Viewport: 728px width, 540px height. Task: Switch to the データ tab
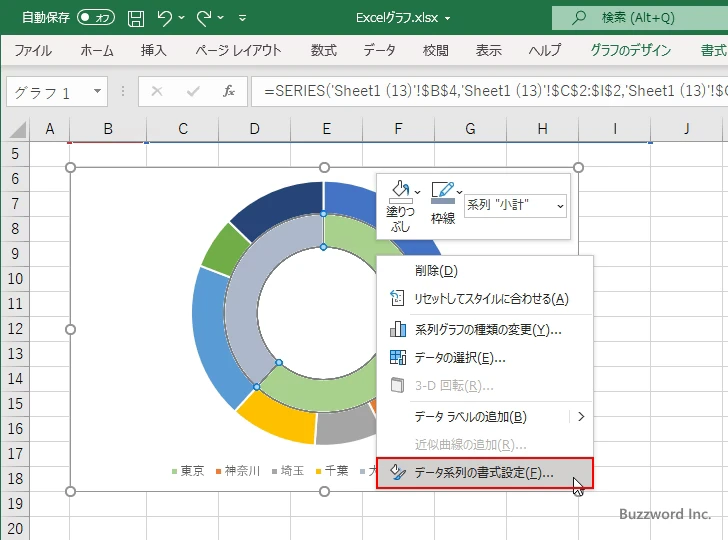tap(379, 50)
